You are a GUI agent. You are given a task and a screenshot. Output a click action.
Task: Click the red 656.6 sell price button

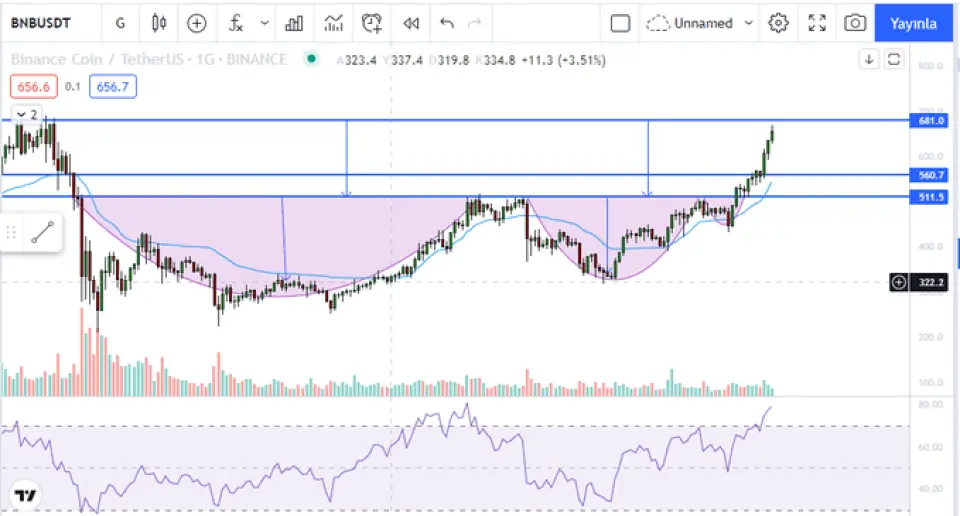pyautogui.click(x=34, y=87)
